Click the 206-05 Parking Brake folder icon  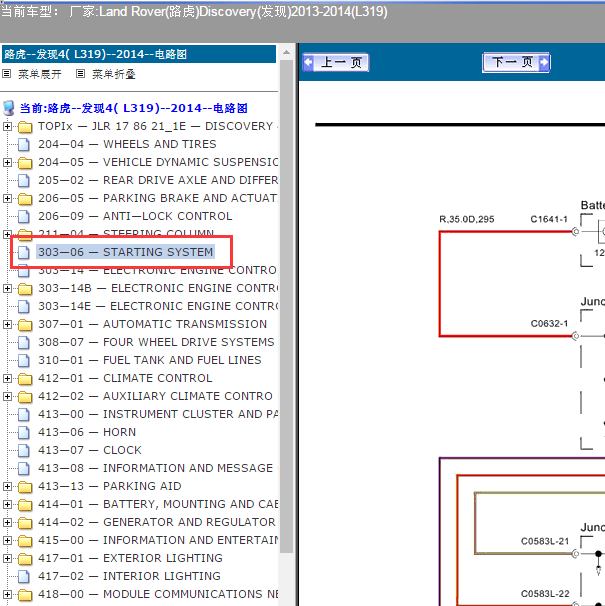coord(25,199)
